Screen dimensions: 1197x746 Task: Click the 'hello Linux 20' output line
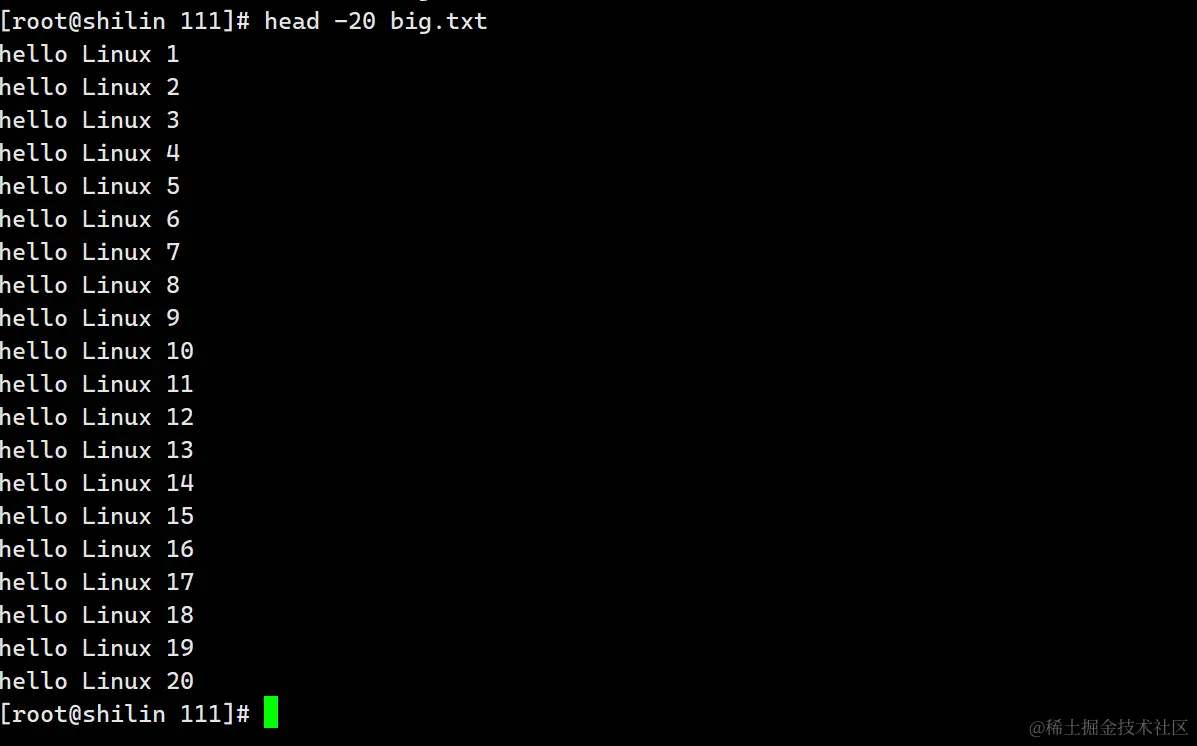pos(97,680)
